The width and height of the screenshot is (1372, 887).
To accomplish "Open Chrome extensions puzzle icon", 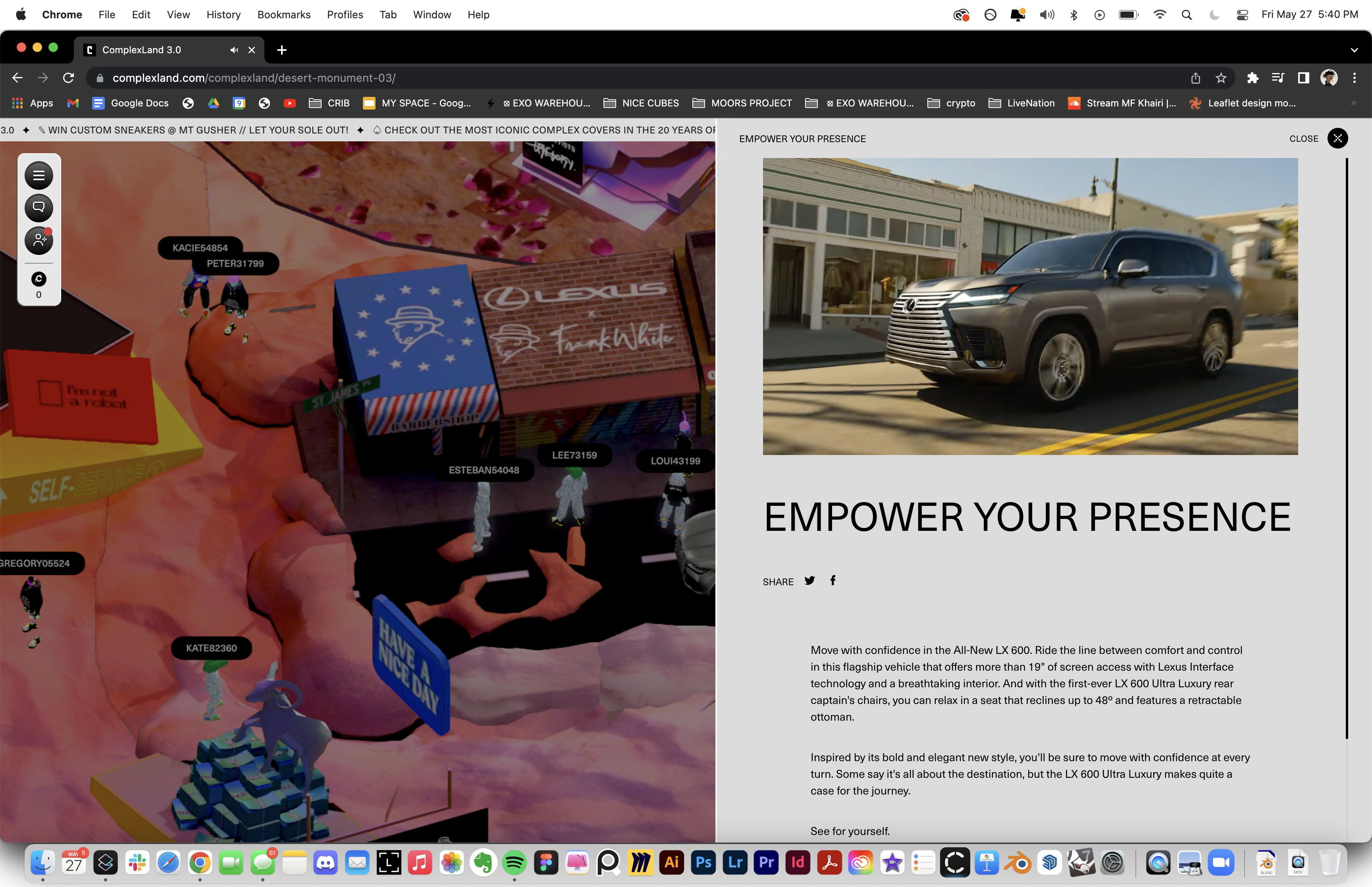I will click(x=1252, y=78).
